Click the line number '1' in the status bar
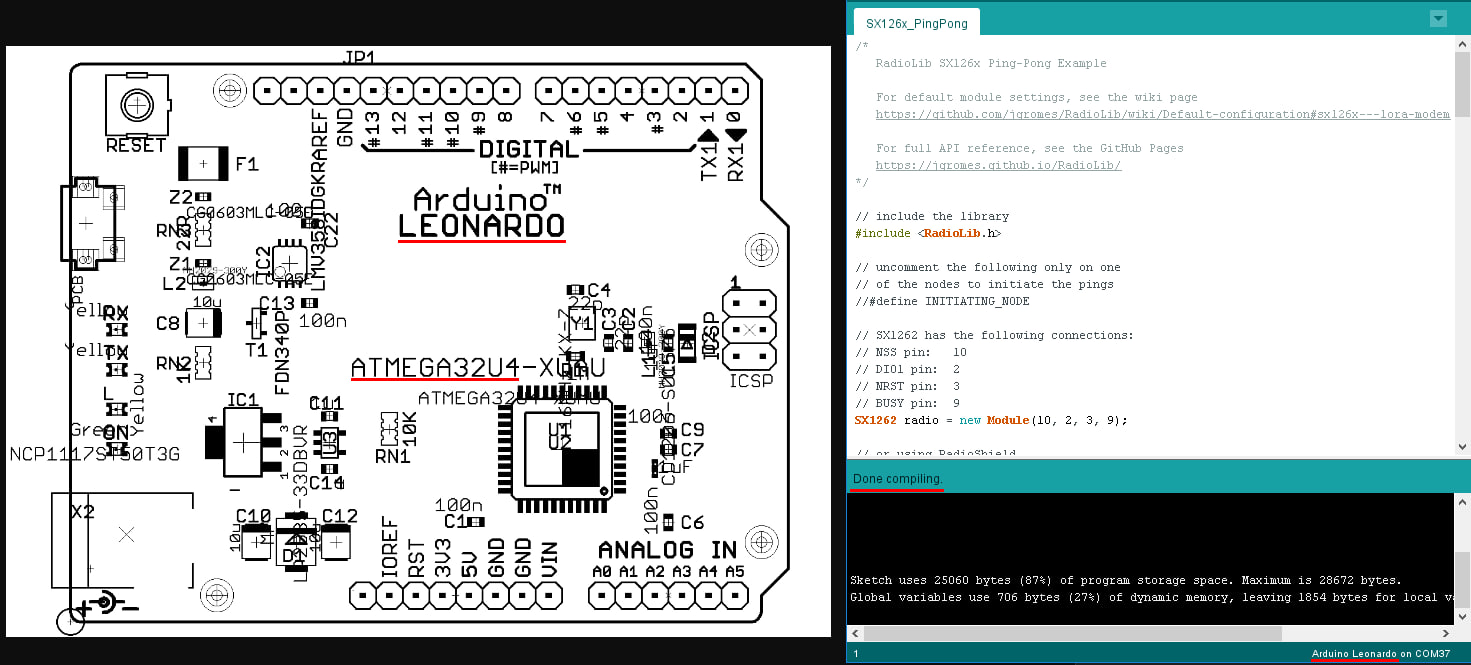Image resolution: width=1471 pixels, height=665 pixels. pos(855,654)
